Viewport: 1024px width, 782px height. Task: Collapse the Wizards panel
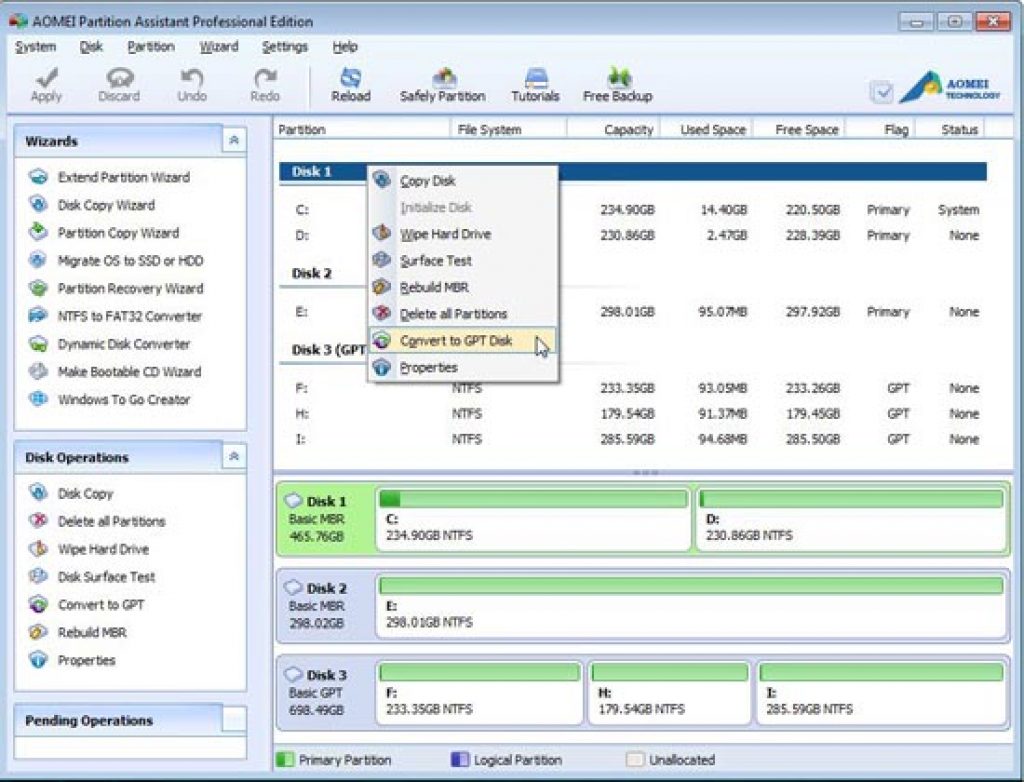coord(234,140)
